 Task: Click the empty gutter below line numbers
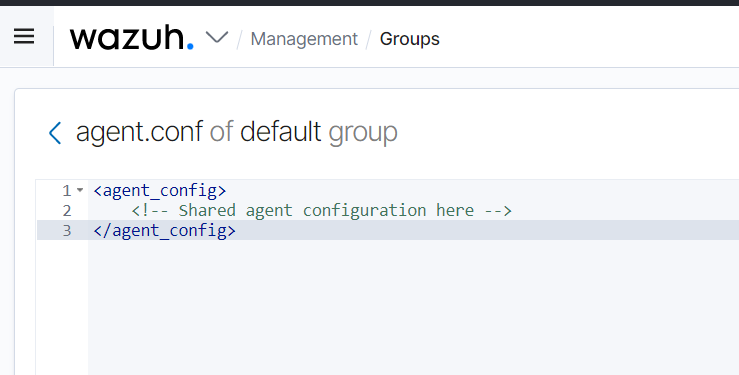pos(62,306)
